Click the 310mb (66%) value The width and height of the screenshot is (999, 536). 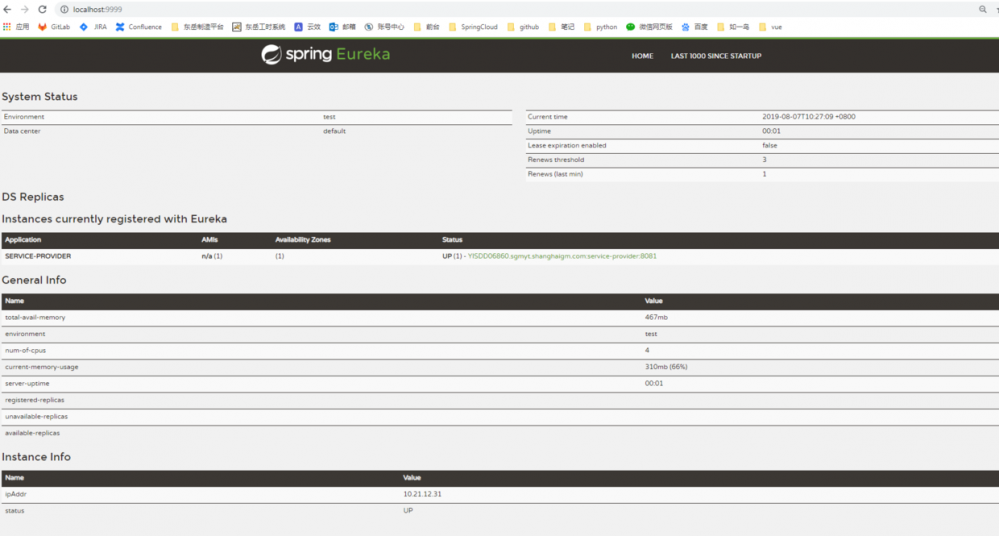click(666, 367)
